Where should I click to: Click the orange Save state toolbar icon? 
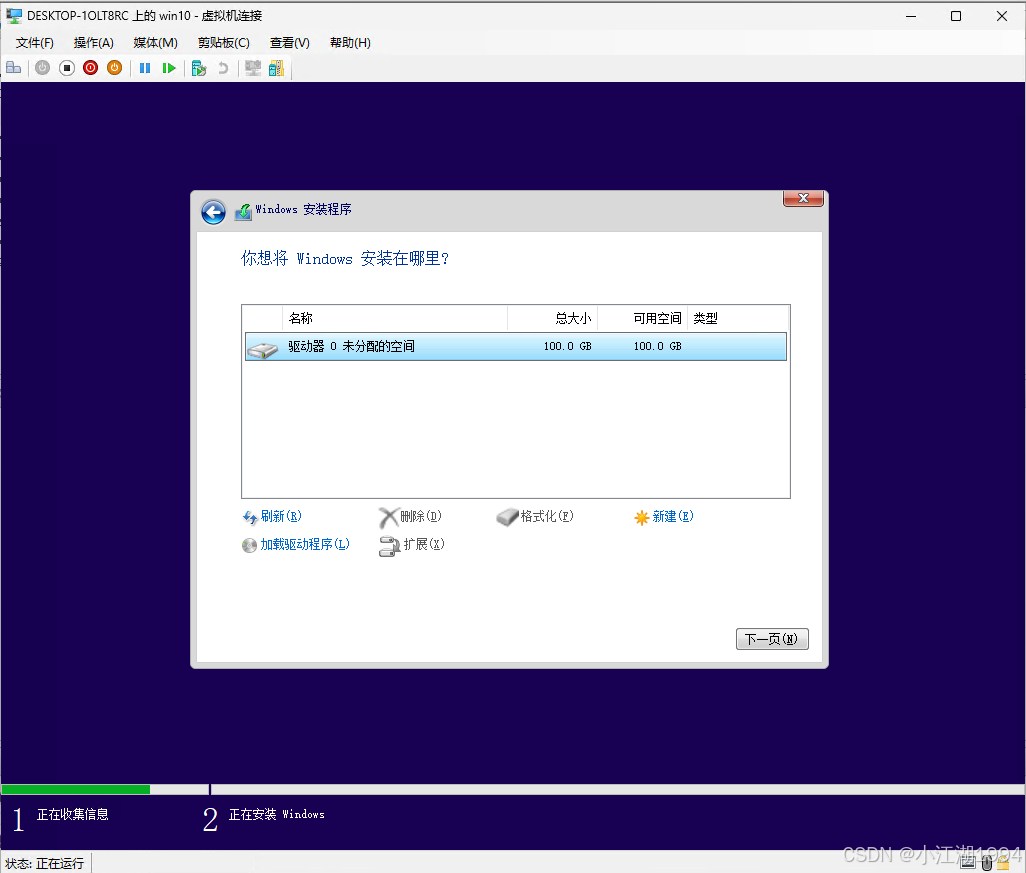pos(115,68)
